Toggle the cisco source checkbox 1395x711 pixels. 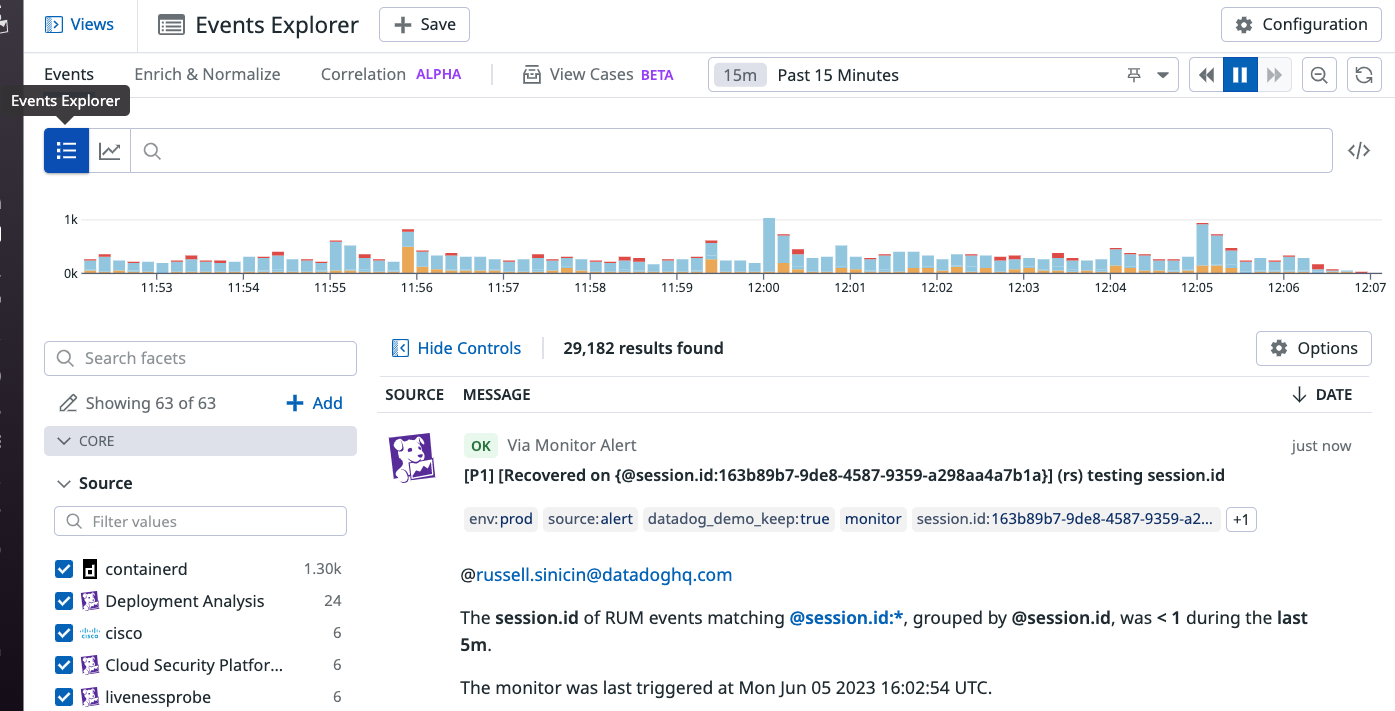pos(64,633)
